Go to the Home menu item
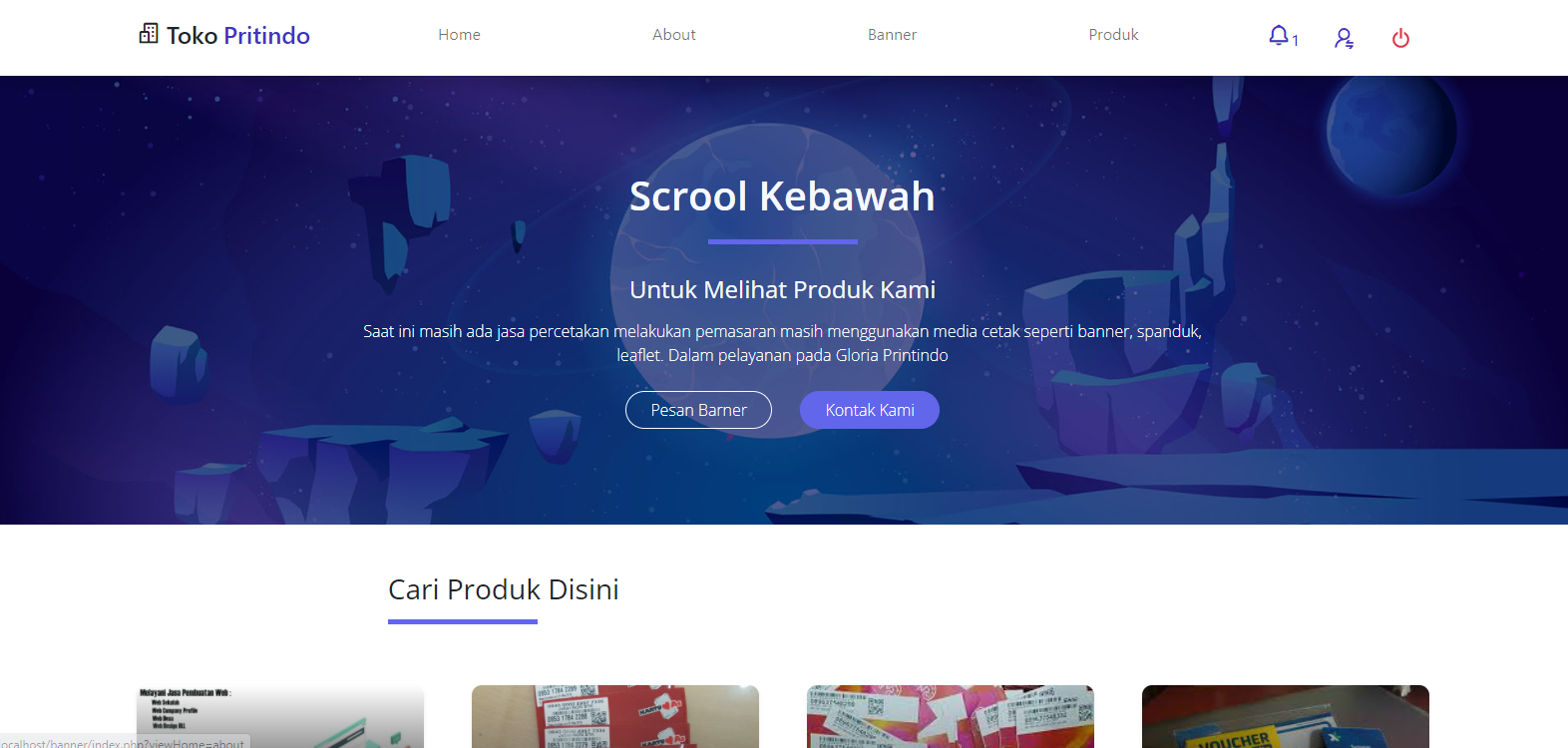Viewport: 1568px width, 748px height. click(x=459, y=35)
